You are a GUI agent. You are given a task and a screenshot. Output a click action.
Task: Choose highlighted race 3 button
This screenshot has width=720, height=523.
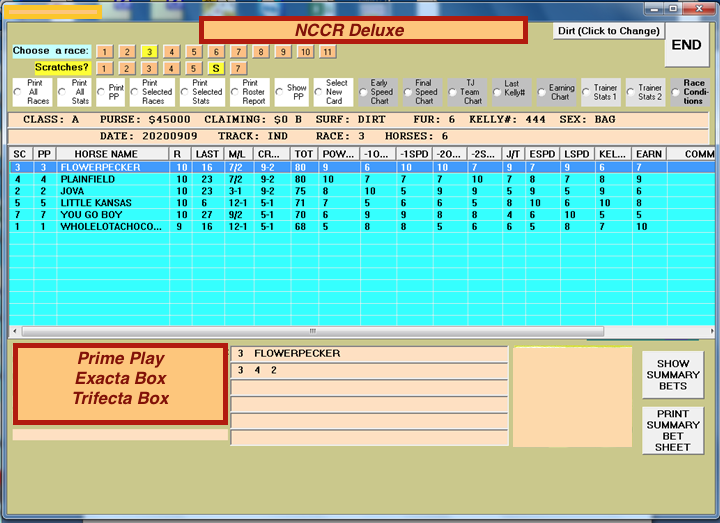pyautogui.click(x=149, y=51)
